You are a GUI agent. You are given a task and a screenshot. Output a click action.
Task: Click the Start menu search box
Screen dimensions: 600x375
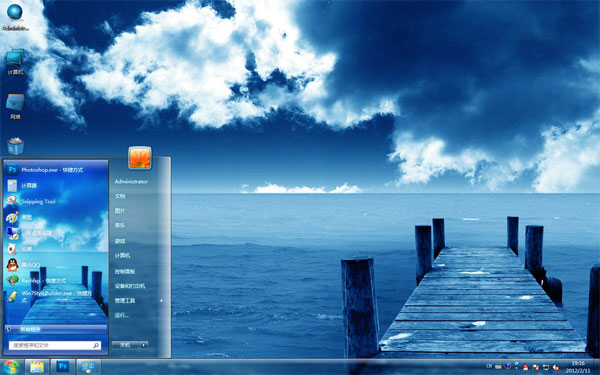click(x=55, y=345)
